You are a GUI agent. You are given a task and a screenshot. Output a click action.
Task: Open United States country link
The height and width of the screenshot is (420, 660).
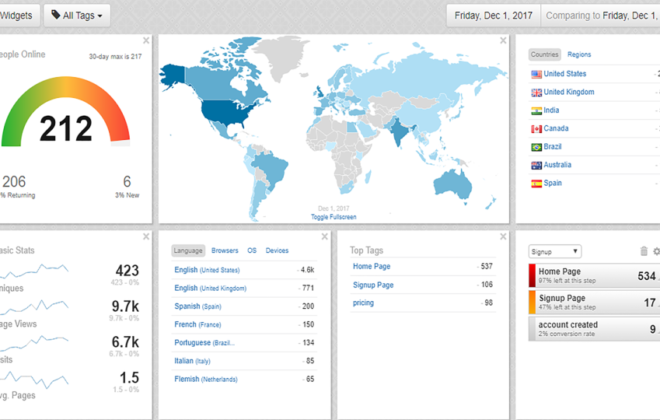point(565,74)
